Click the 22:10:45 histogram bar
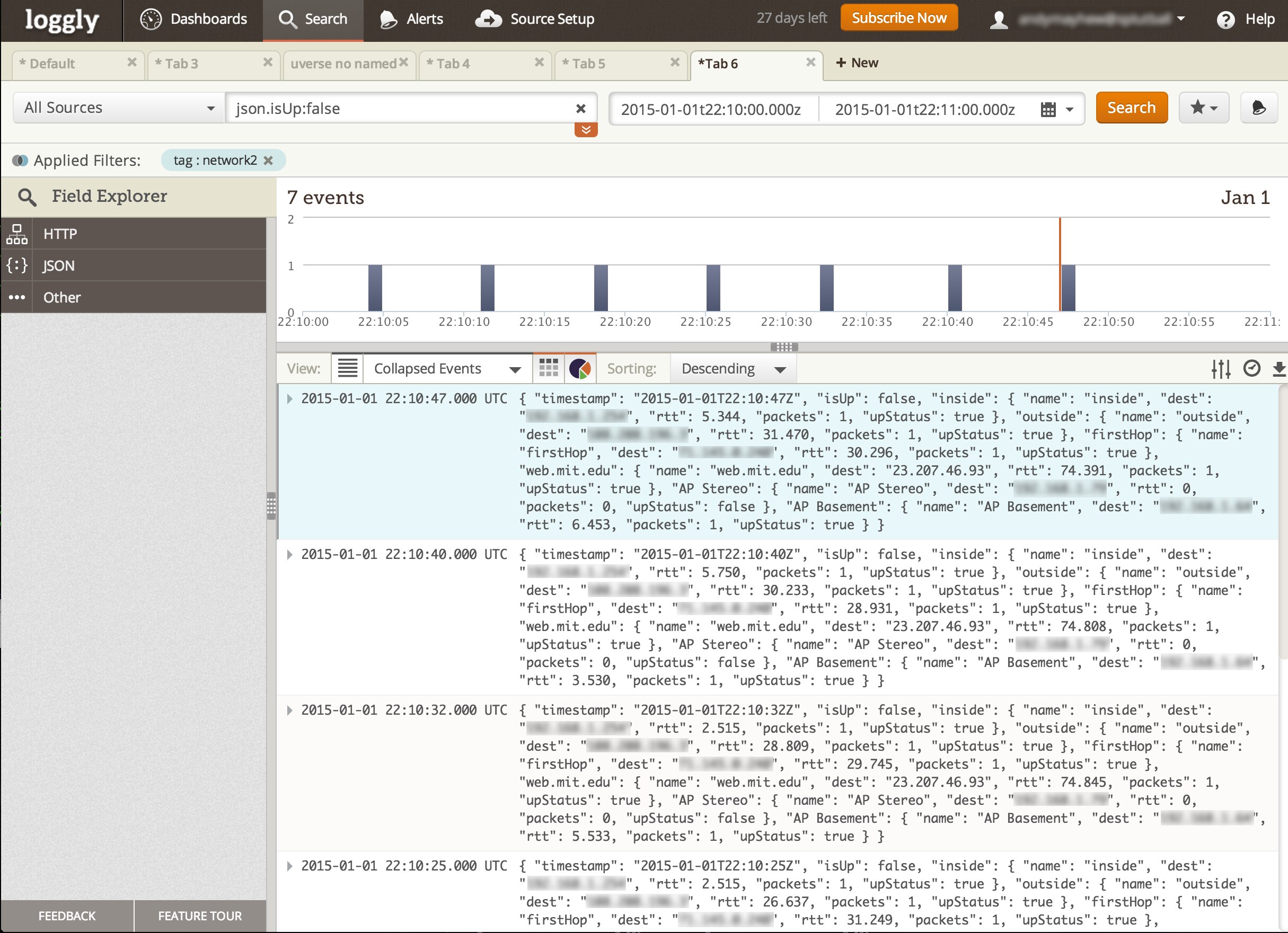This screenshot has height=933, width=1288. [1068, 287]
